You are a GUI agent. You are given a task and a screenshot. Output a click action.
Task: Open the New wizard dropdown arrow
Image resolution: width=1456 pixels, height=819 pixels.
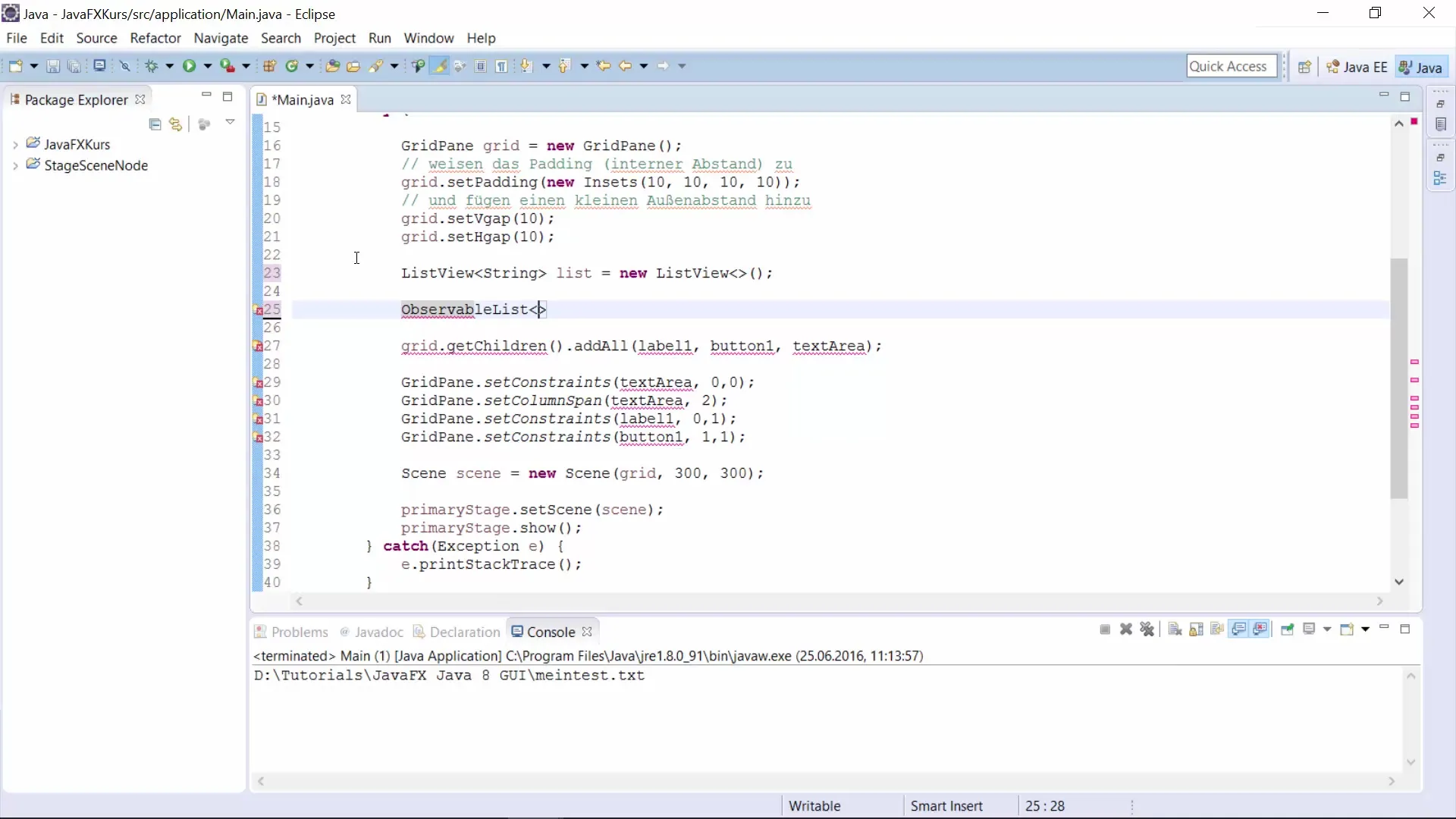pyautogui.click(x=34, y=66)
